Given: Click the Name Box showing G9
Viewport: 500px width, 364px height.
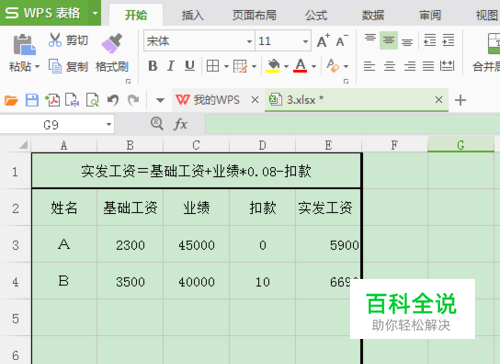Looking at the screenshot, I should click(x=51, y=125).
